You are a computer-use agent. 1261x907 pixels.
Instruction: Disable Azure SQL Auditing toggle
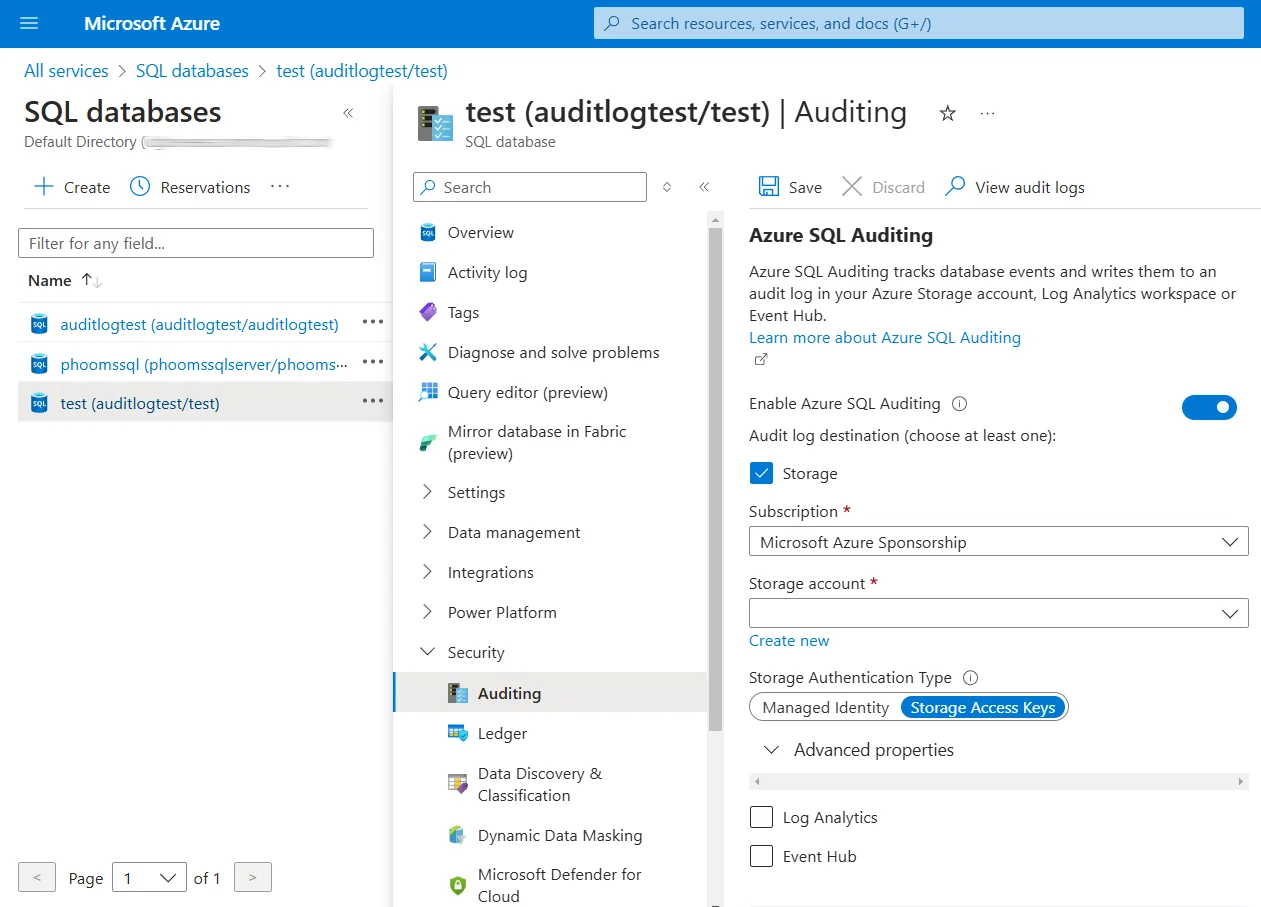(1210, 407)
